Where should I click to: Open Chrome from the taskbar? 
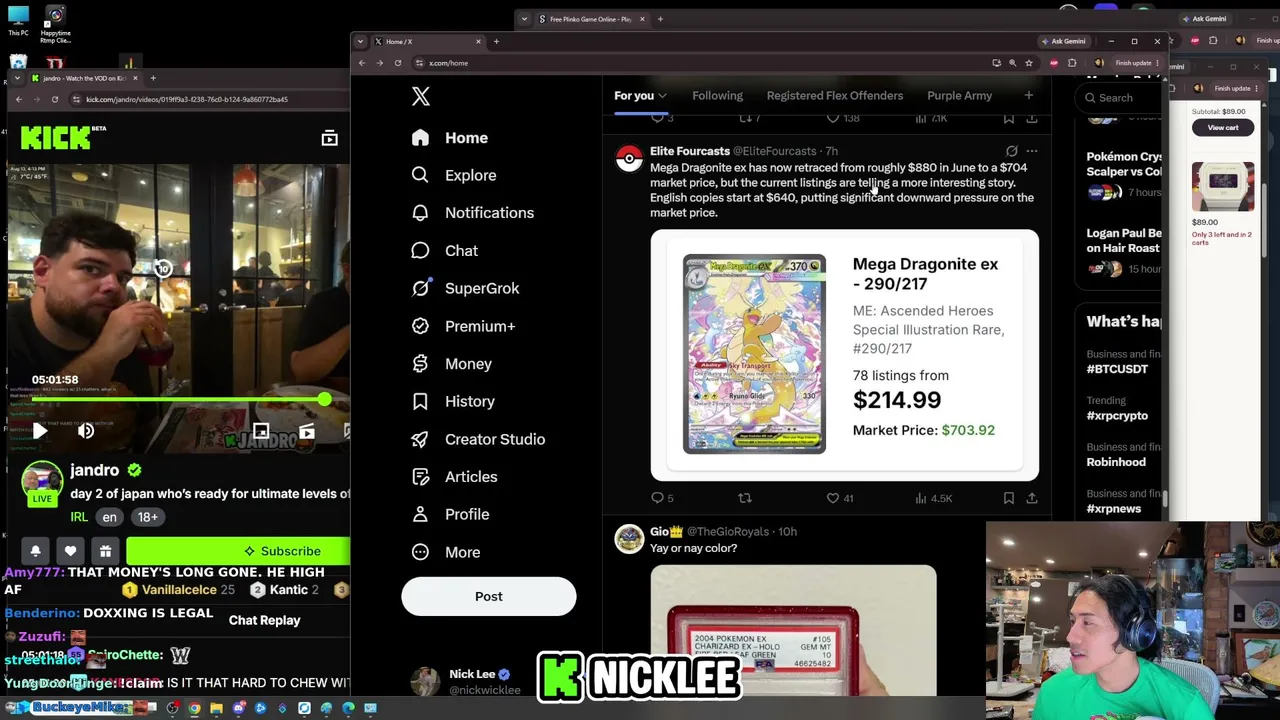194,708
